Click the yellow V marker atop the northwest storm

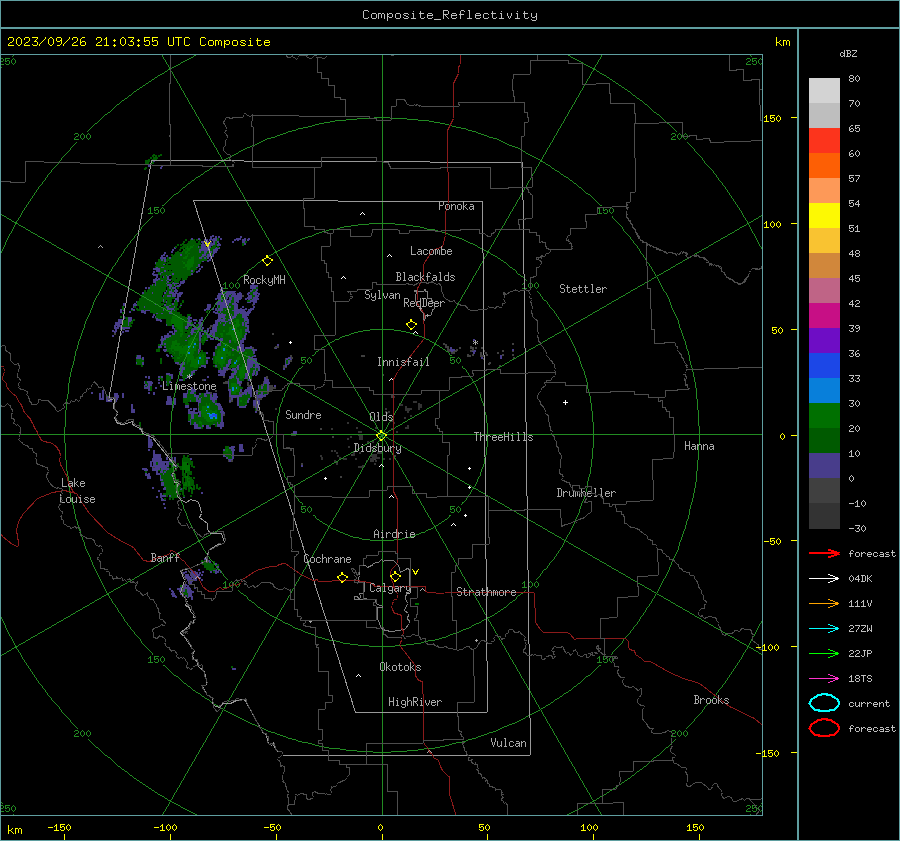click(x=207, y=245)
